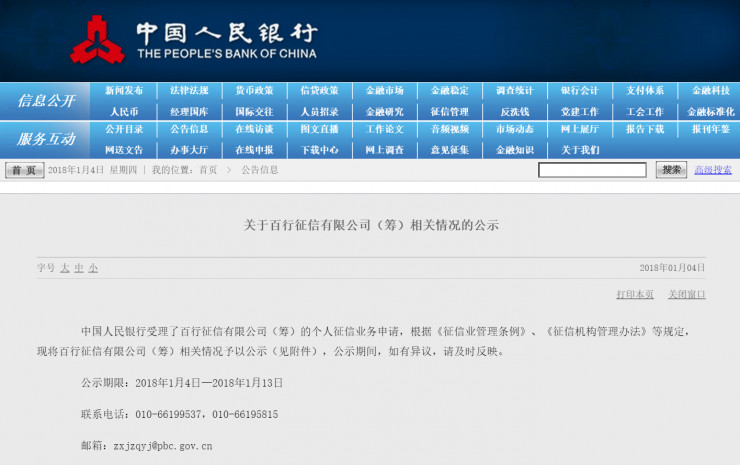
Task: Go to the 公告信息 navigation item
Action: pyautogui.click(x=189, y=129)
